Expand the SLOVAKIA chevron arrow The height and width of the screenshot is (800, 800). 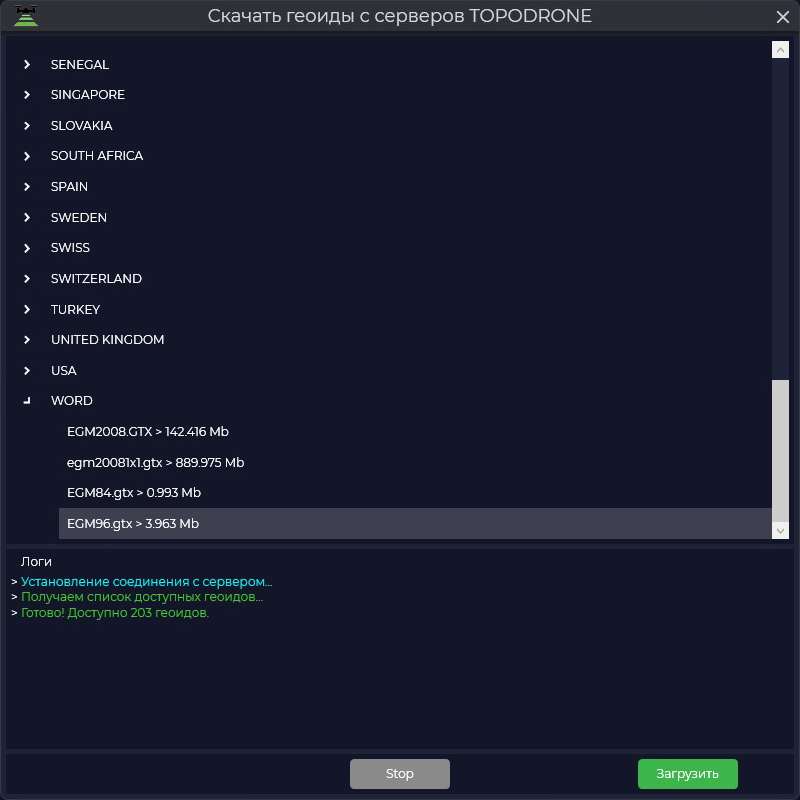tap(27, 126)
